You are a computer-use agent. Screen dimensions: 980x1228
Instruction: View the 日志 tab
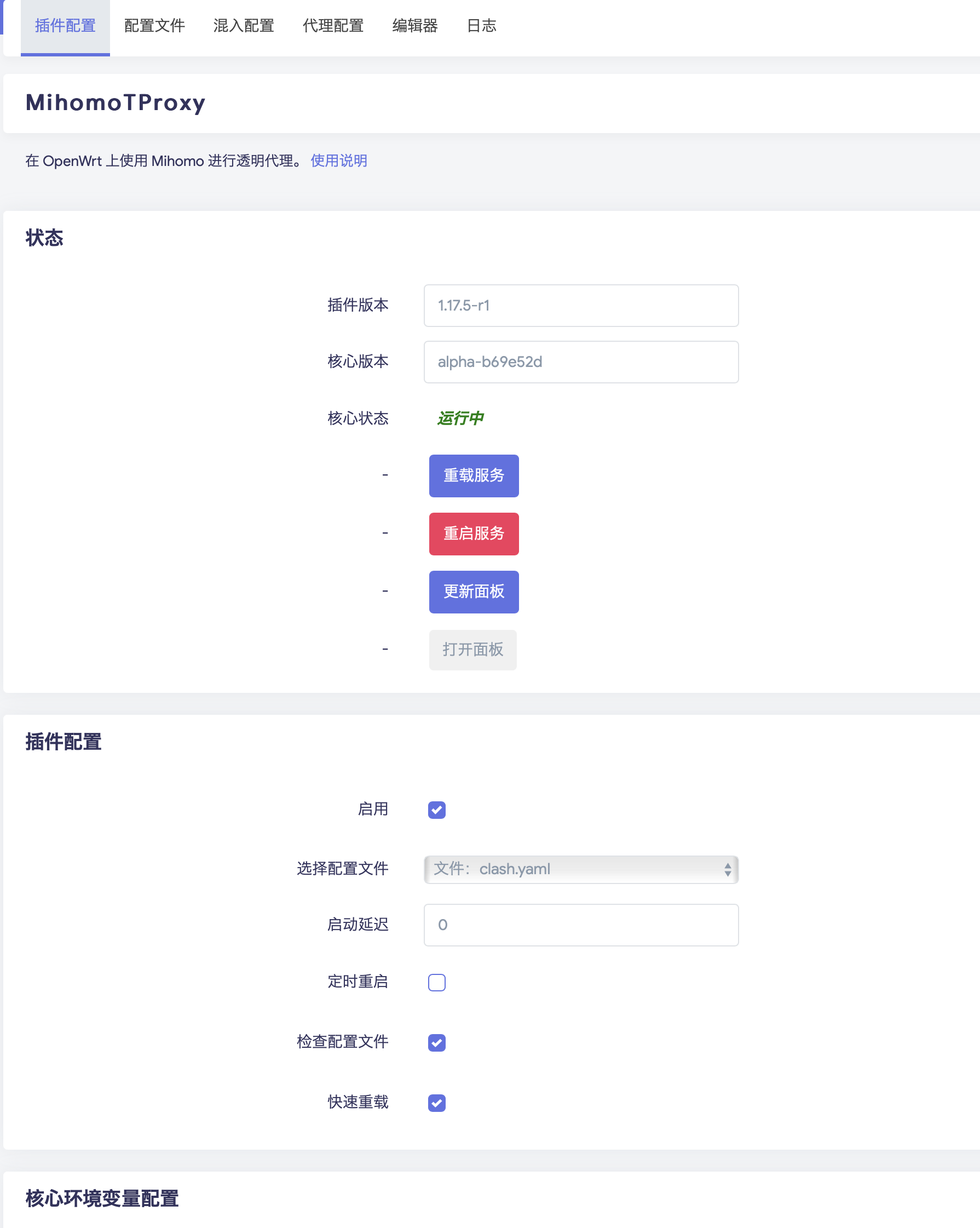tap(481, 26)
